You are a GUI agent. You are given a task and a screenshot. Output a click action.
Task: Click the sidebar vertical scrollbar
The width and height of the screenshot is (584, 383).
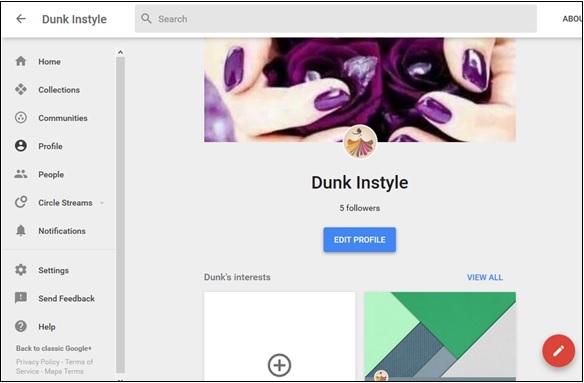120,214
